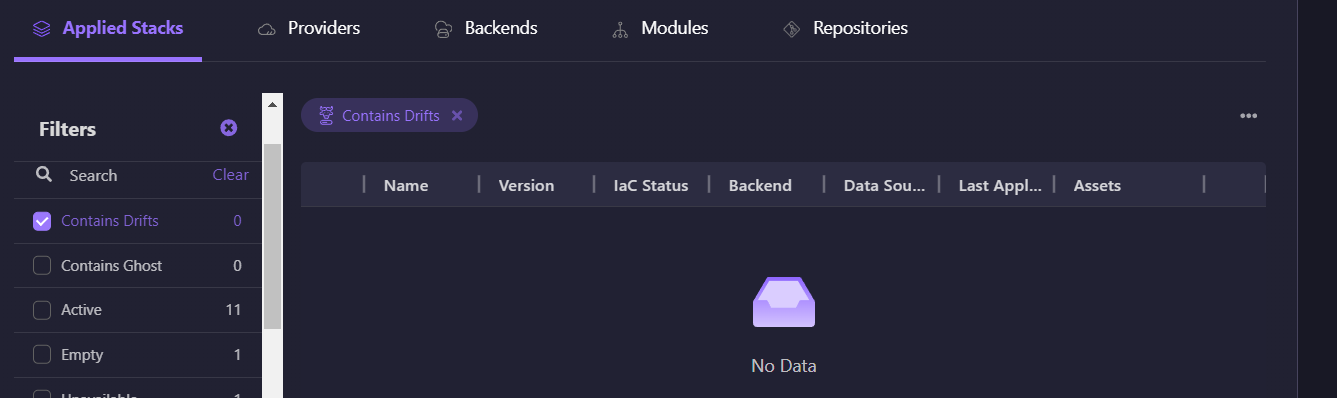
Task: Click the Backends bucket icon
Action: [x=443, y=30]
